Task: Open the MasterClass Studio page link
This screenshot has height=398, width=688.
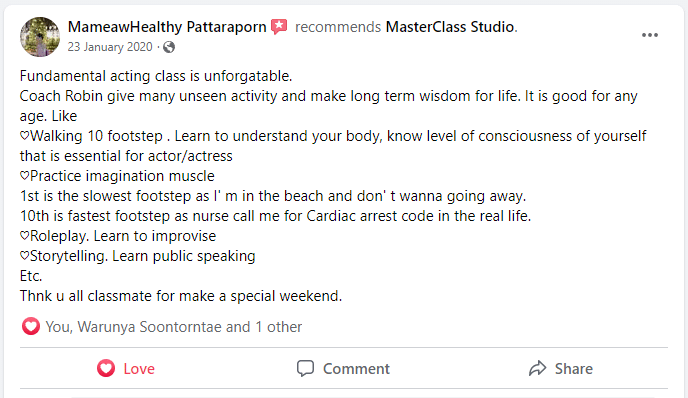Action: pyautogui.click(x=450, y=27)
